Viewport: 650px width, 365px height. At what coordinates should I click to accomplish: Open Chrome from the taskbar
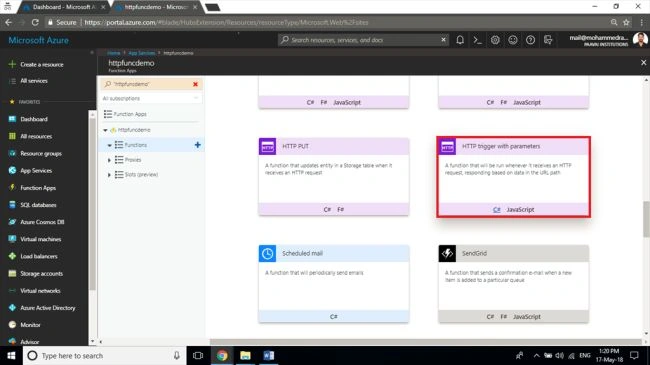222,355
